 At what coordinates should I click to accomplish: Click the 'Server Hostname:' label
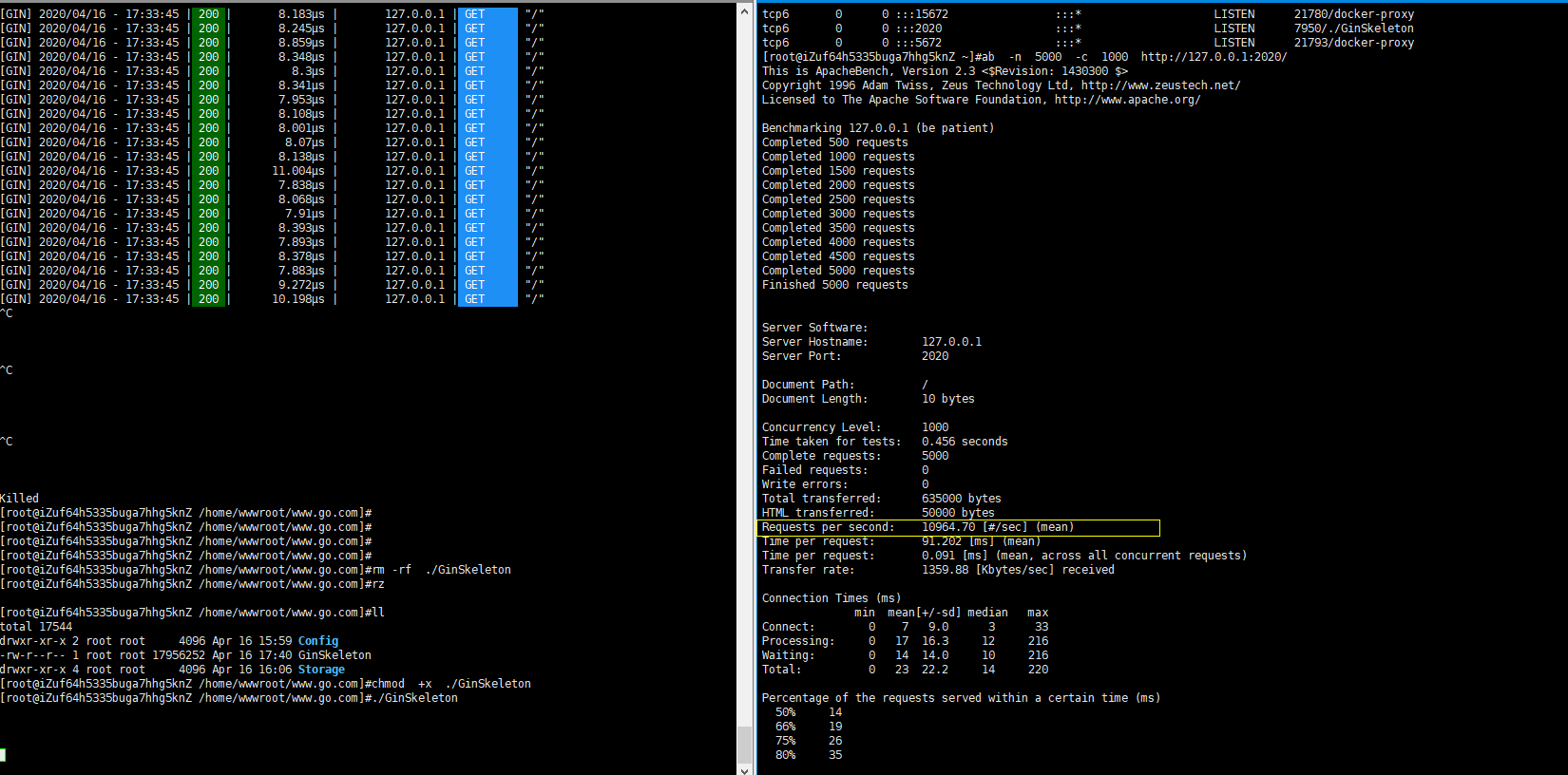[x=814, y=342]
